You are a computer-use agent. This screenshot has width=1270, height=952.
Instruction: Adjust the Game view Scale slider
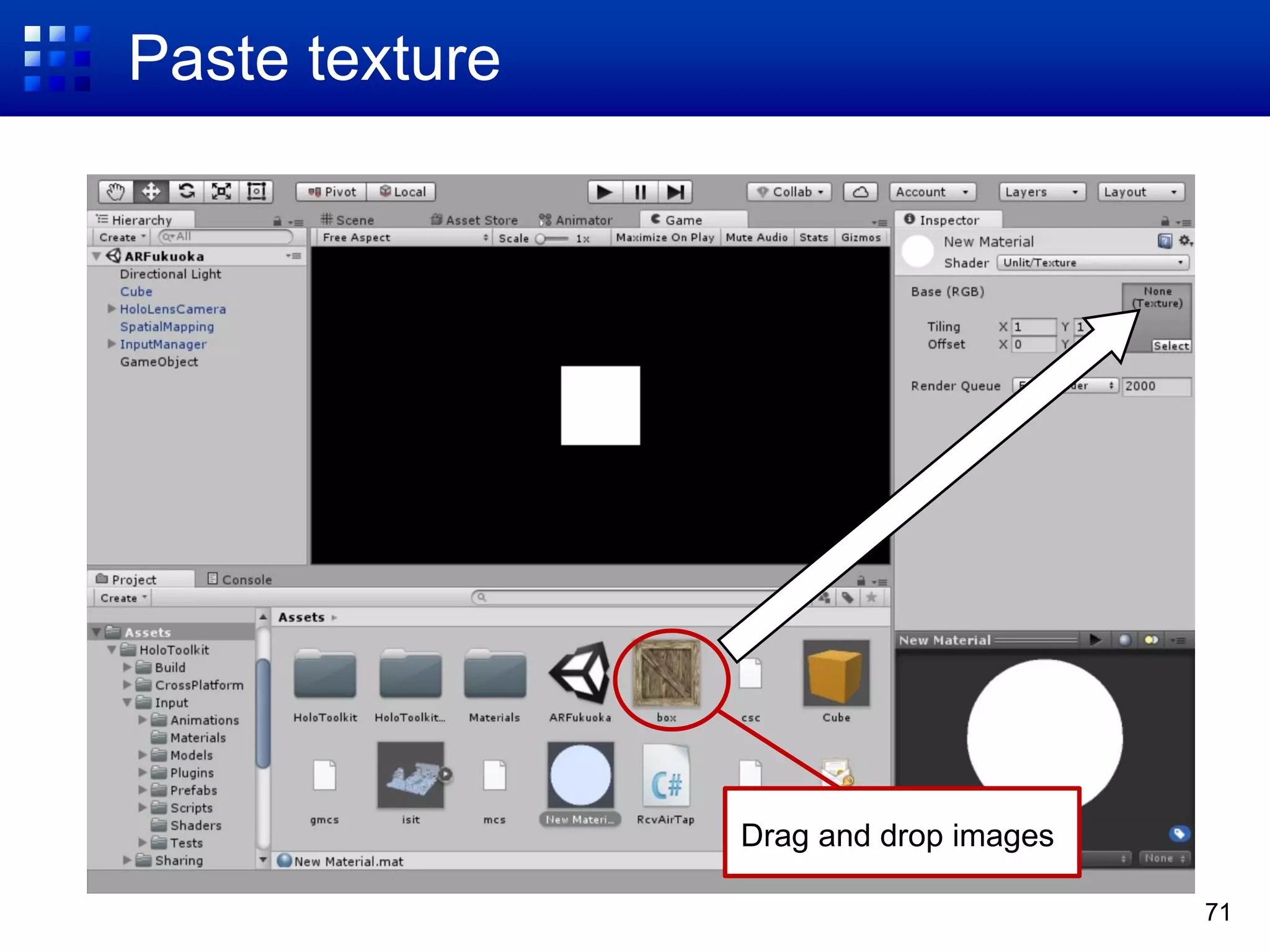[x=553, y=239]
